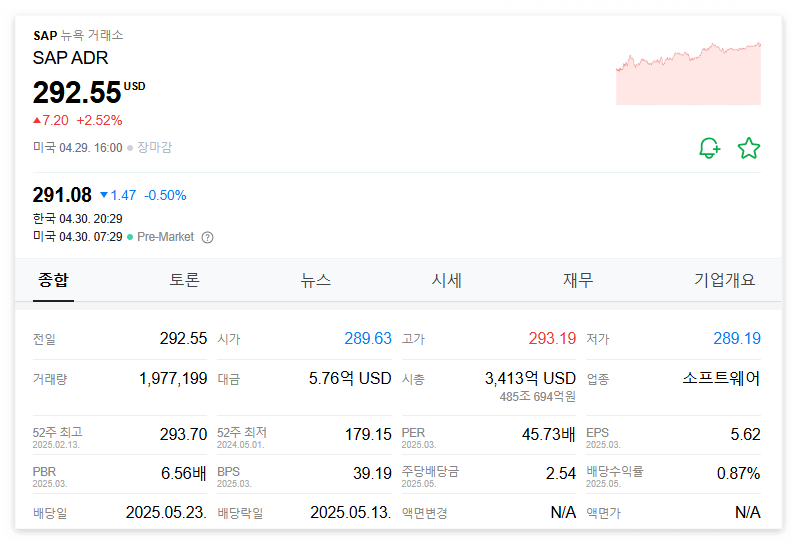Click the current price 292.55
Image resolution: width=798 pixels, height=544 pixels.
tap(77, 93)
